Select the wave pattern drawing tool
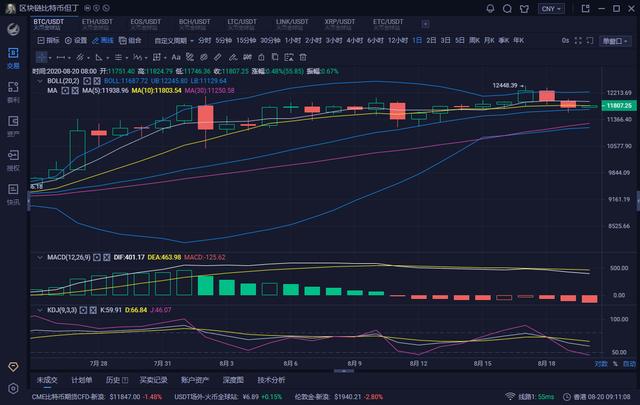The image size is (640, 405). pos(138,57)
